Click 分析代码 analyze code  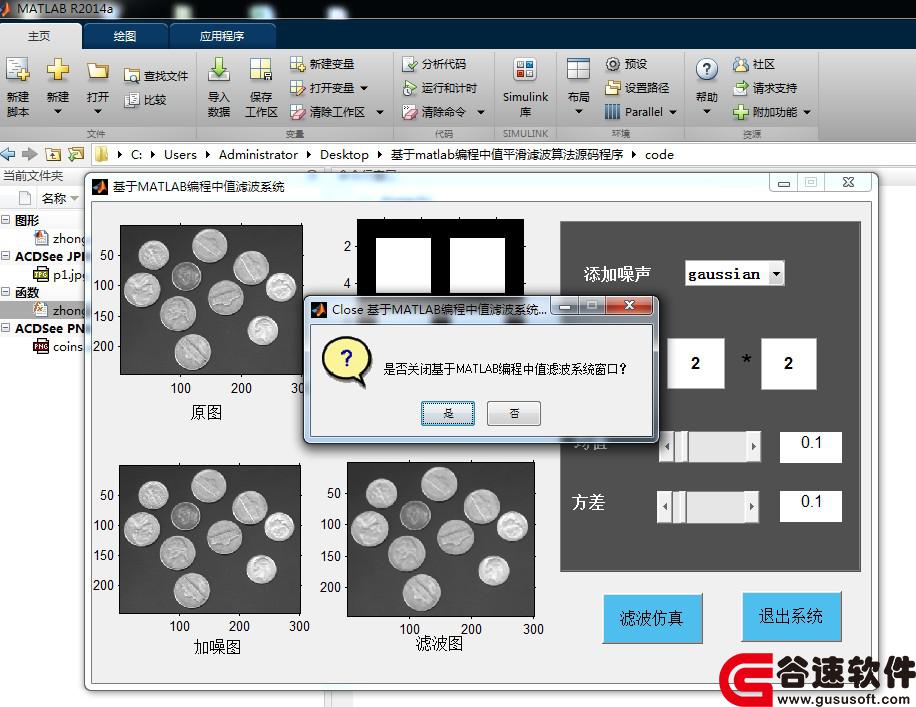[x=434, y=64]
